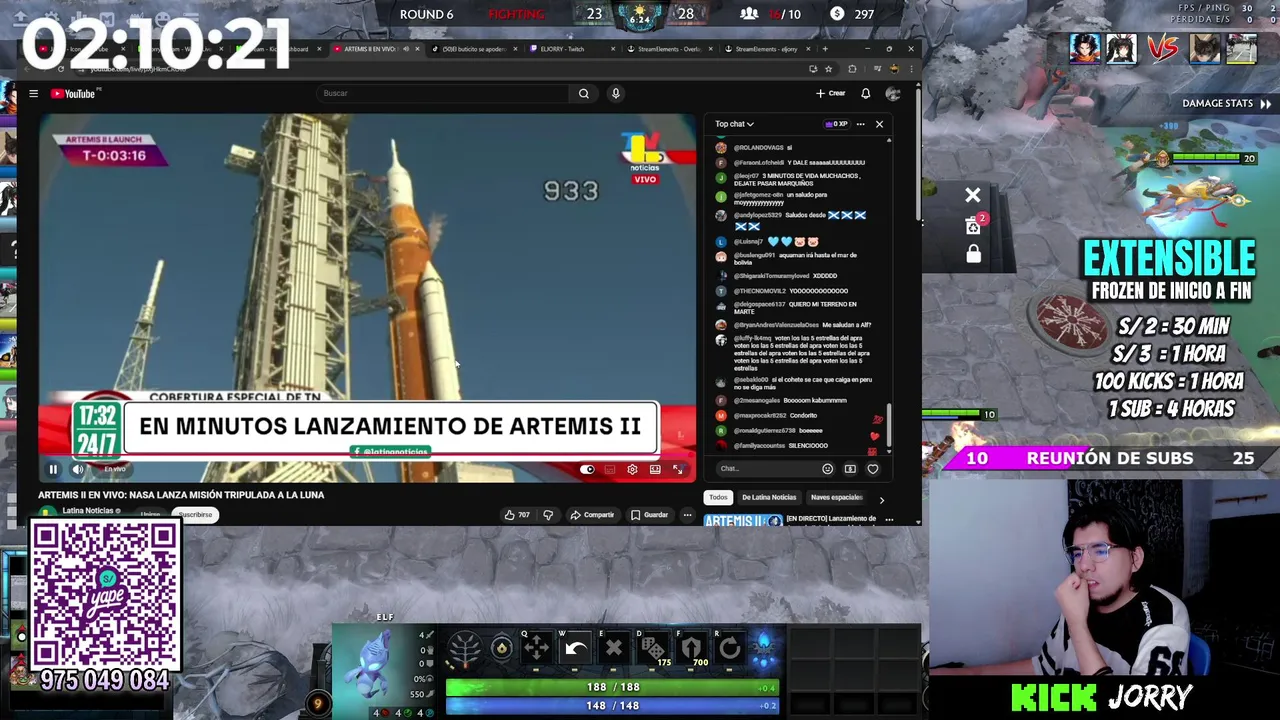Select the Todos filter chip
Image resolution: width=1280 pixels, height=720 pixels.
point(718,497)
